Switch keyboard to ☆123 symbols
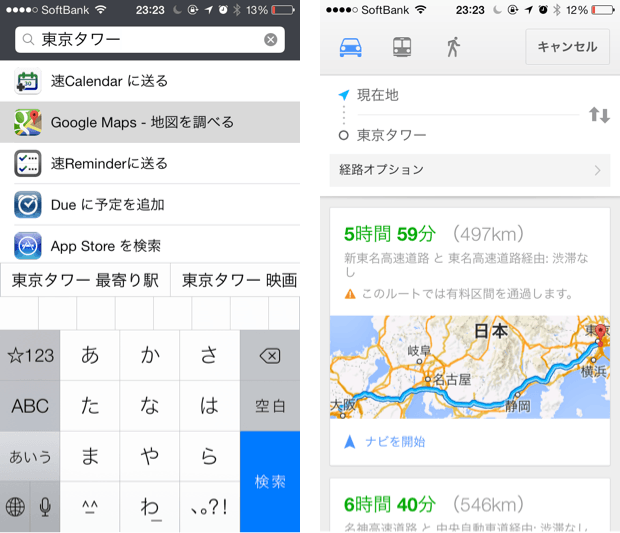Viewport: 620px width, 533px height. pos(30,355)
